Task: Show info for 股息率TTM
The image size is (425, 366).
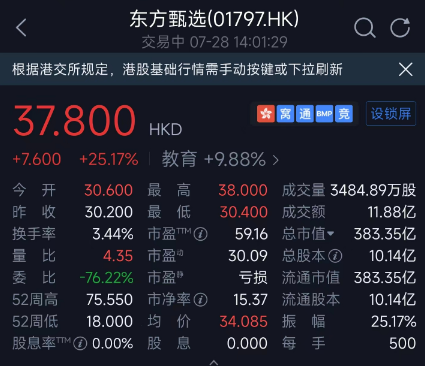Action: pos(80,343)
